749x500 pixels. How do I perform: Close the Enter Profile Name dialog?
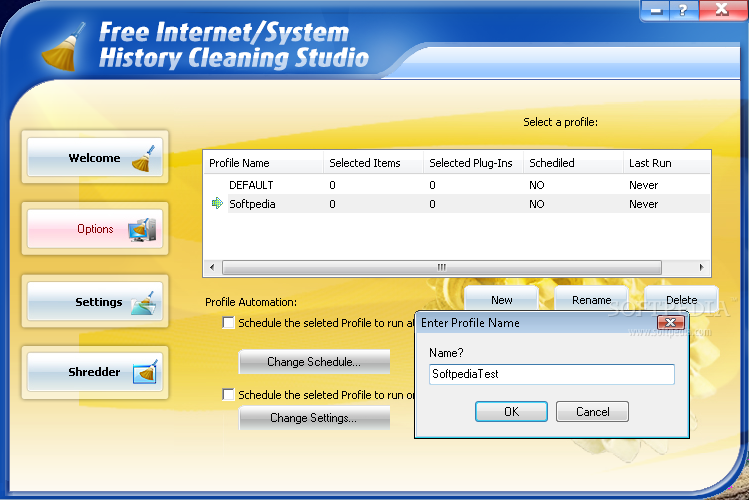(671, 323)
